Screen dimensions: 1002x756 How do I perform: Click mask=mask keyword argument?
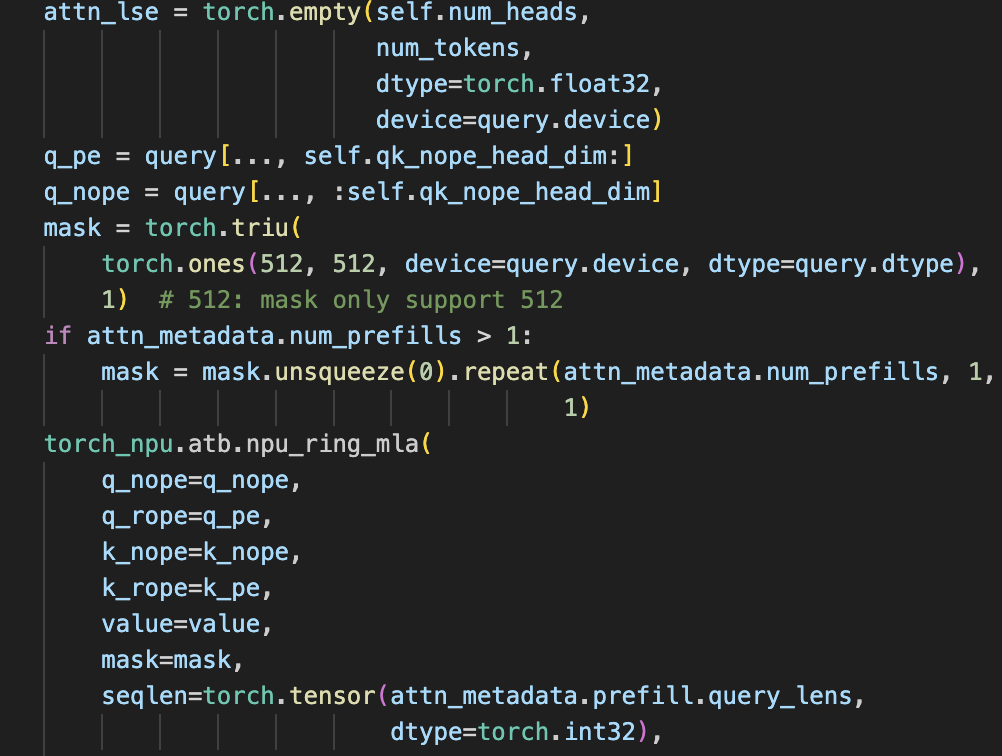pyautogui.click(x=166, y=660)
